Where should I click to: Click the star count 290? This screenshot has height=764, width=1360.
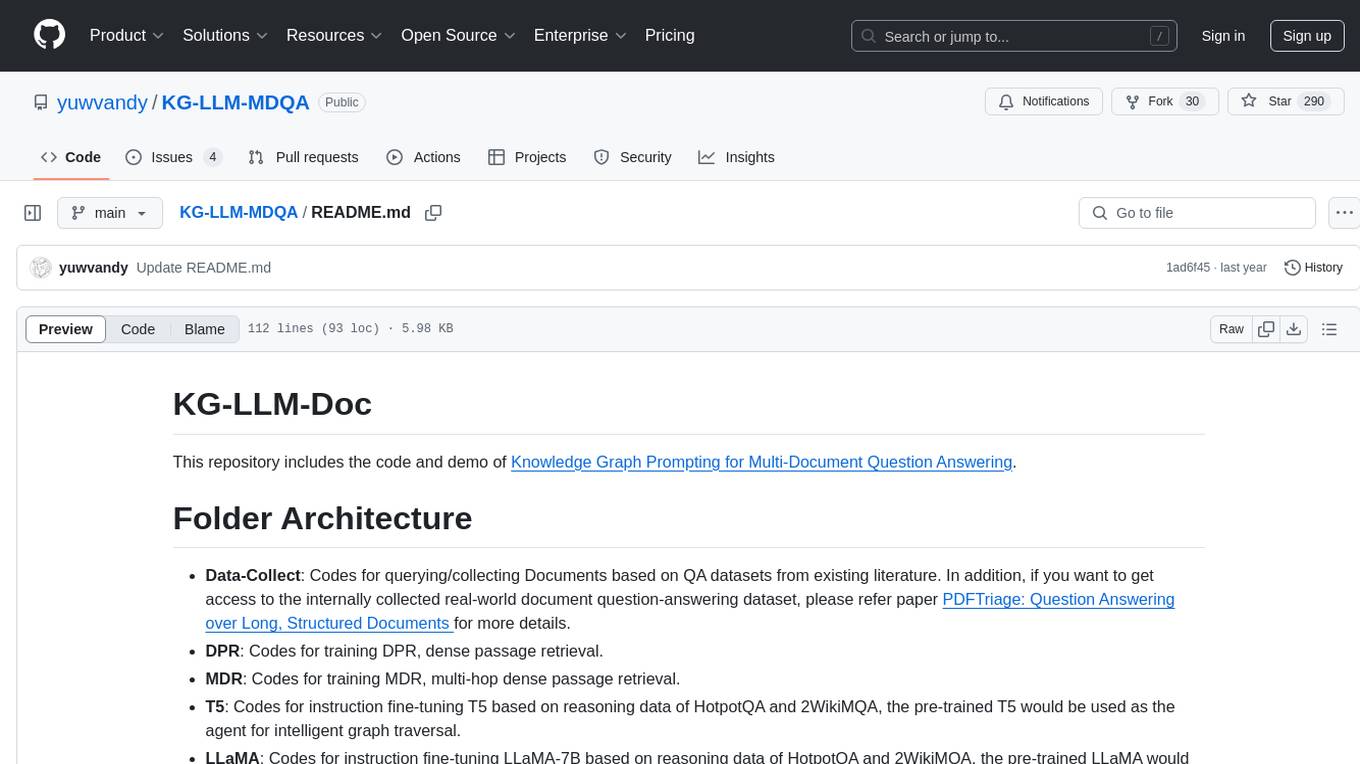click(1313, 102)
